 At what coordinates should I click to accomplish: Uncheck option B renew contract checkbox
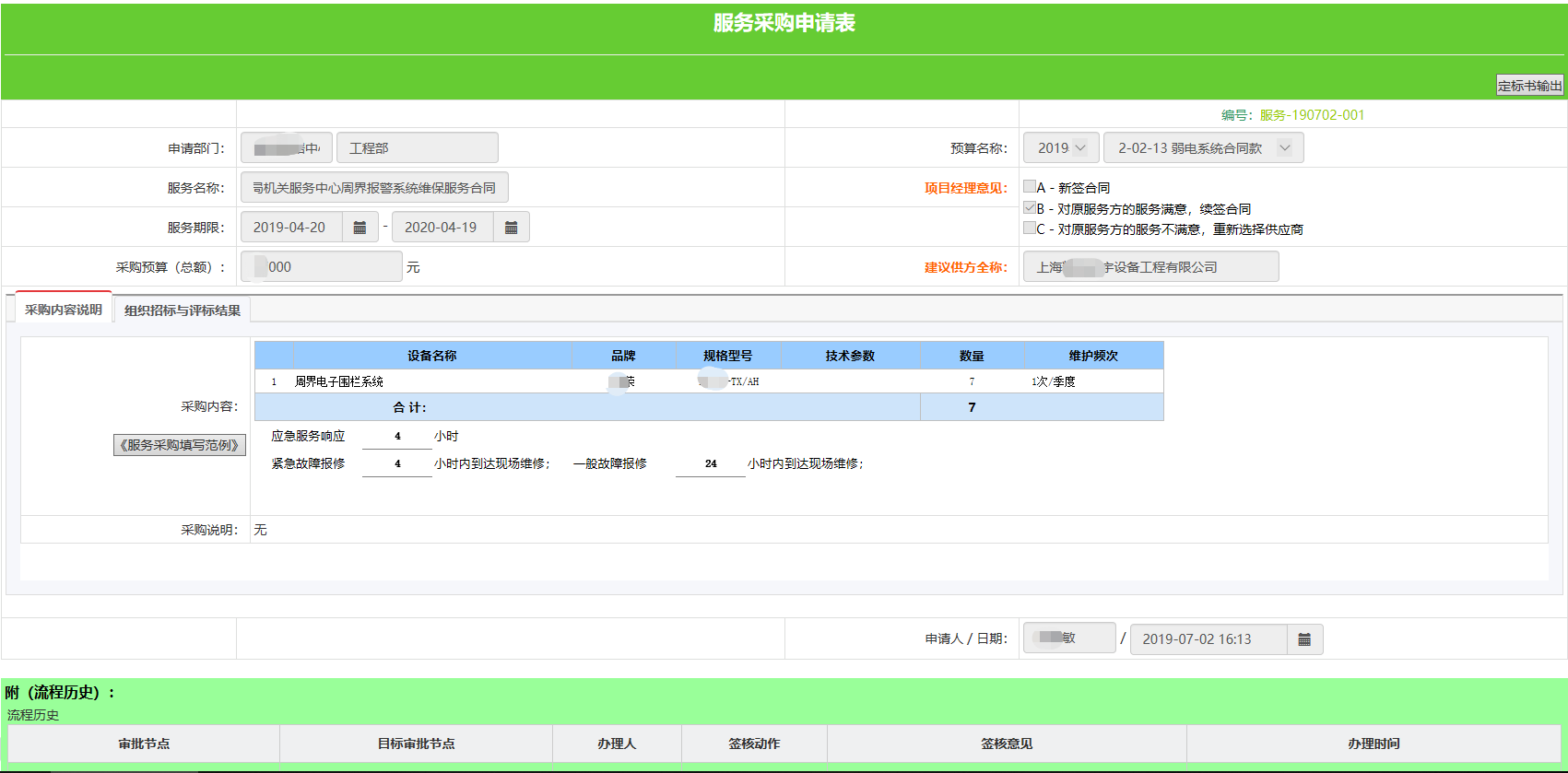pyautogui.click(x=1030, y=208)
